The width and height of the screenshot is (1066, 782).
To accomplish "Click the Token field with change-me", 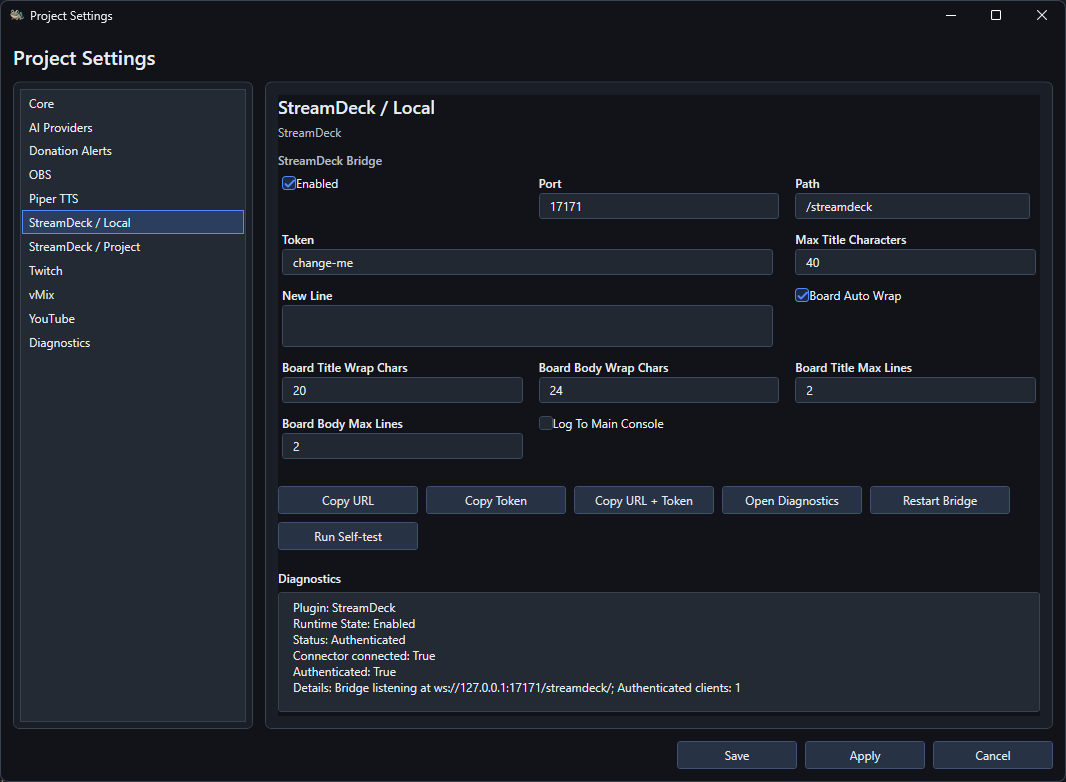I will click(527, 262).
